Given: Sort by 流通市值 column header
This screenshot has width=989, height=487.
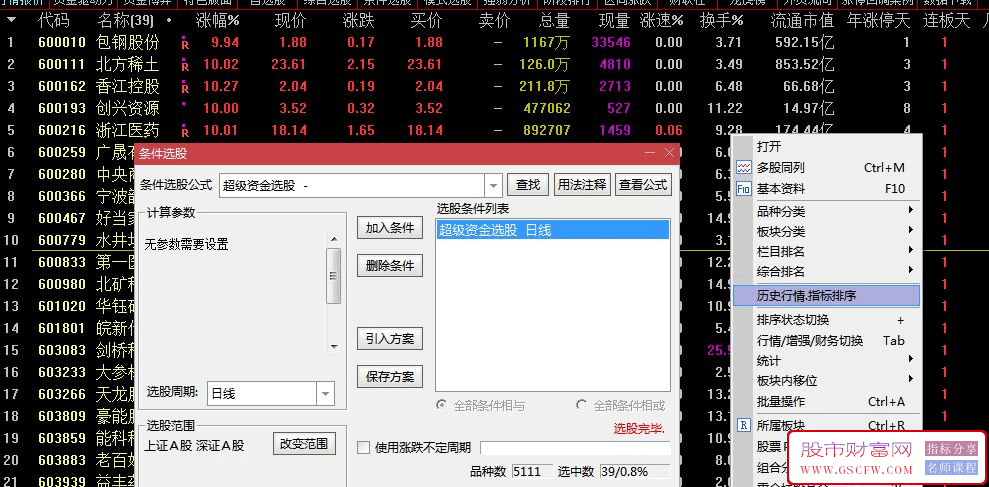Looking at the screenshot, I should point(802,21).
